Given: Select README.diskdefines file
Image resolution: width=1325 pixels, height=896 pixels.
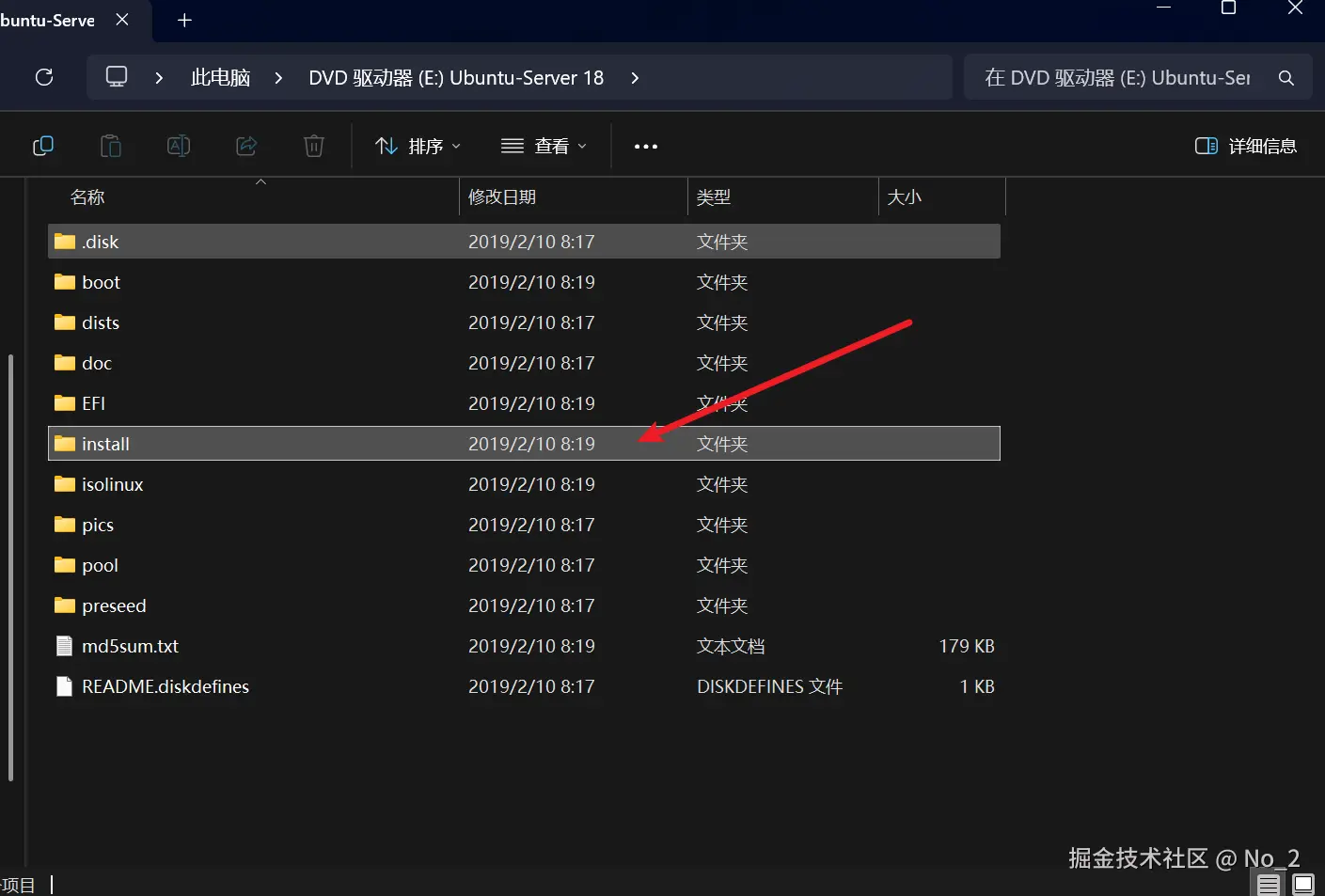Looking at the screenshot, I should coord(524,686).
